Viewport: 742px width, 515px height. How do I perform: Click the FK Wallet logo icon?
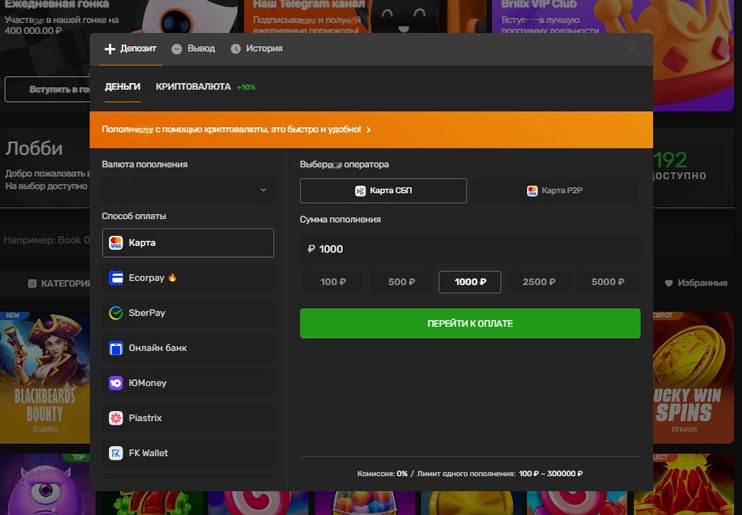116,453
